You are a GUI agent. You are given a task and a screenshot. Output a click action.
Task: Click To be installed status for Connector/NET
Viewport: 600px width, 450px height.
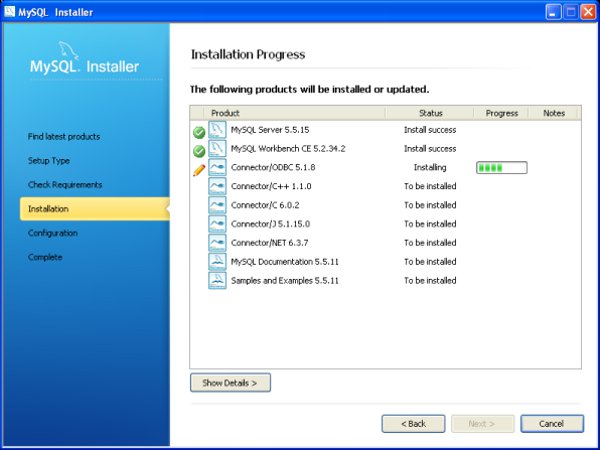coord(430,243)
